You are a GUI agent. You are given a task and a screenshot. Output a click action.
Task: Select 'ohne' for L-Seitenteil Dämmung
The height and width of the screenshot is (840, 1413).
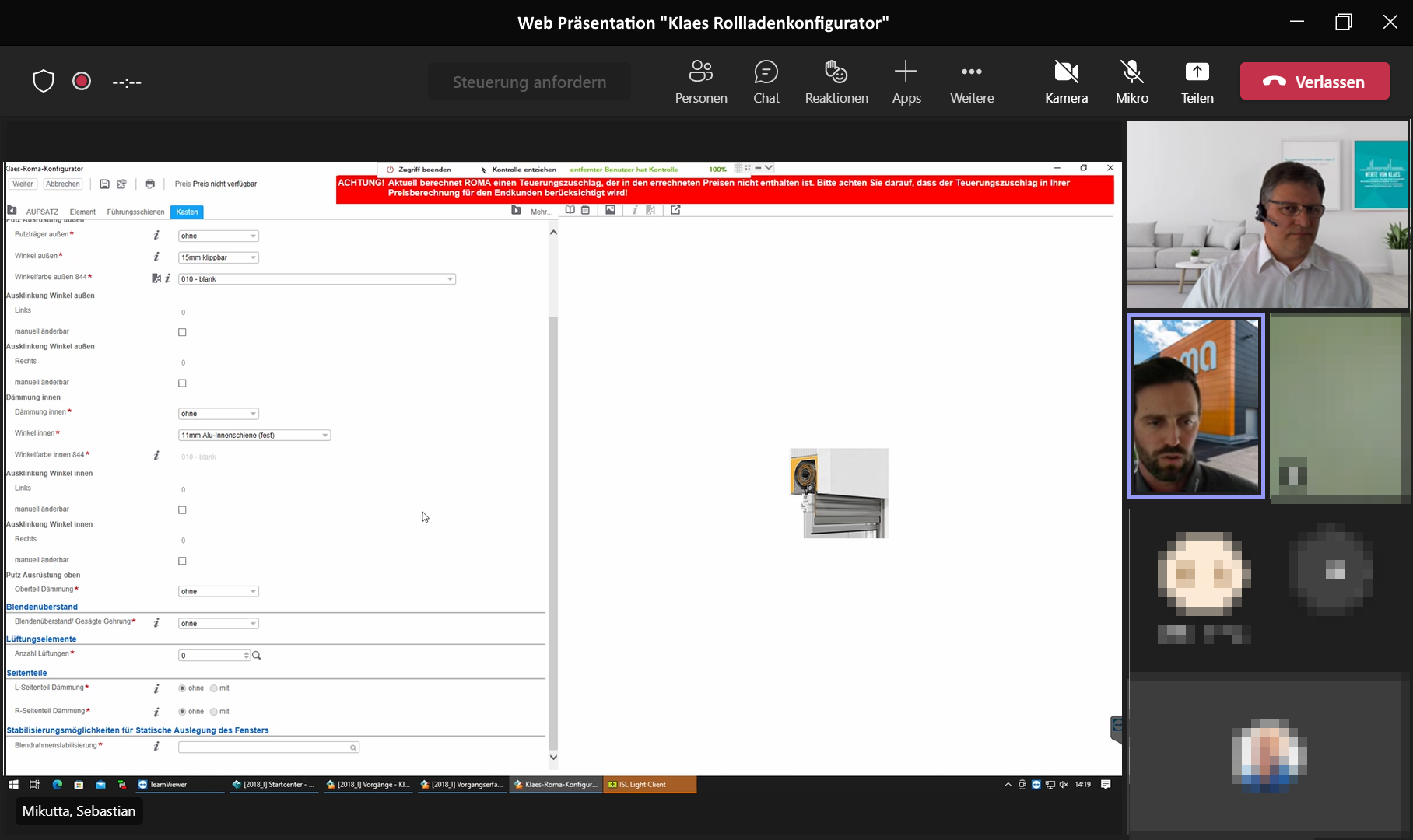[x=182, y=688]
